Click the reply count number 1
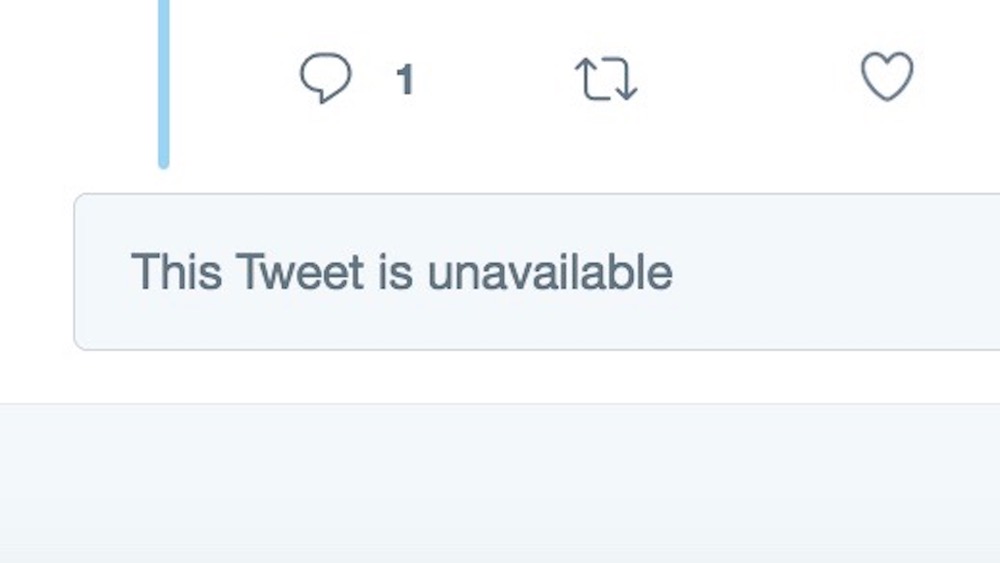The width and height of the screenshot is (1000, 563). coord(405,79)
